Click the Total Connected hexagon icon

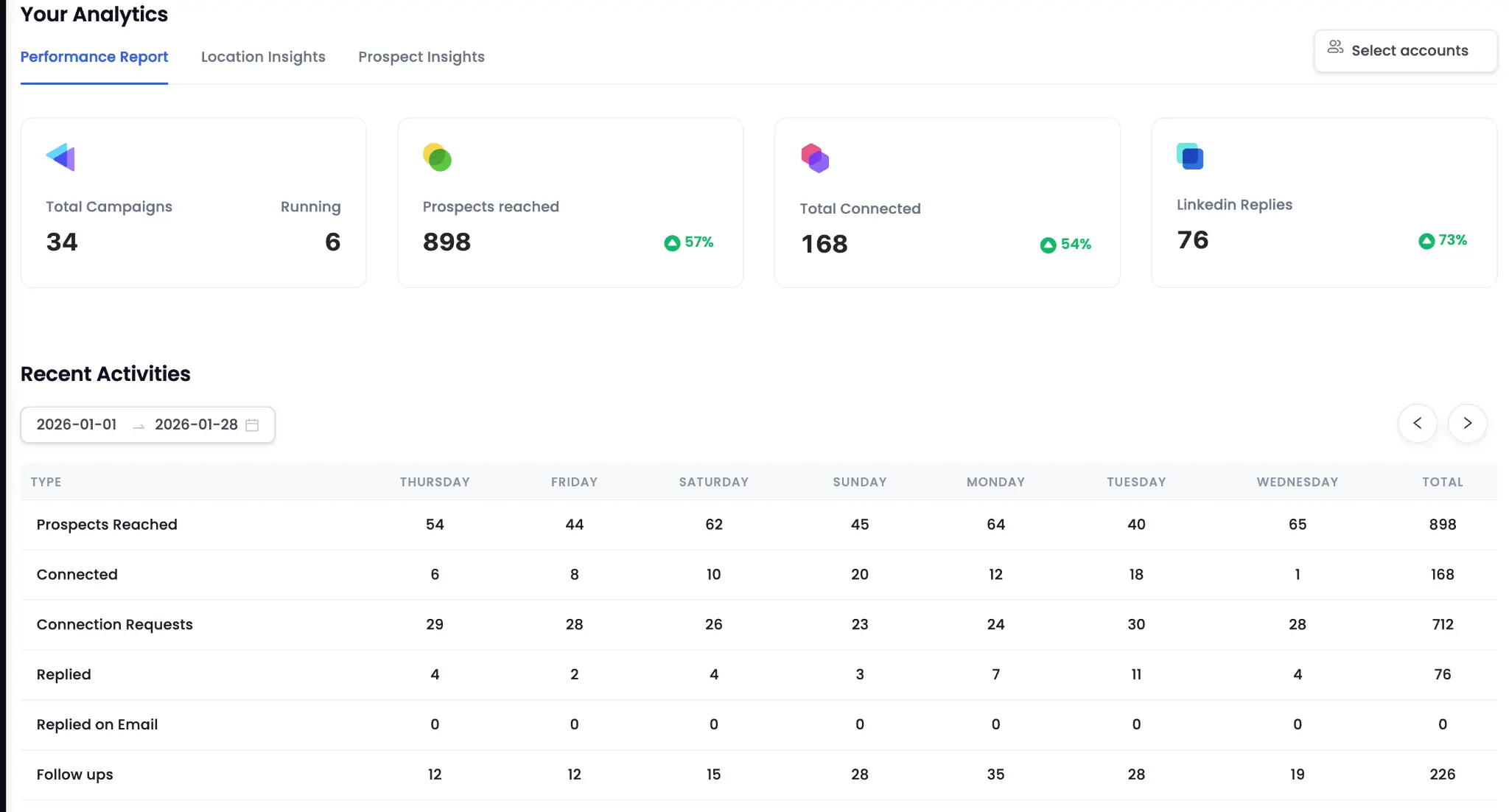(815, 158)
